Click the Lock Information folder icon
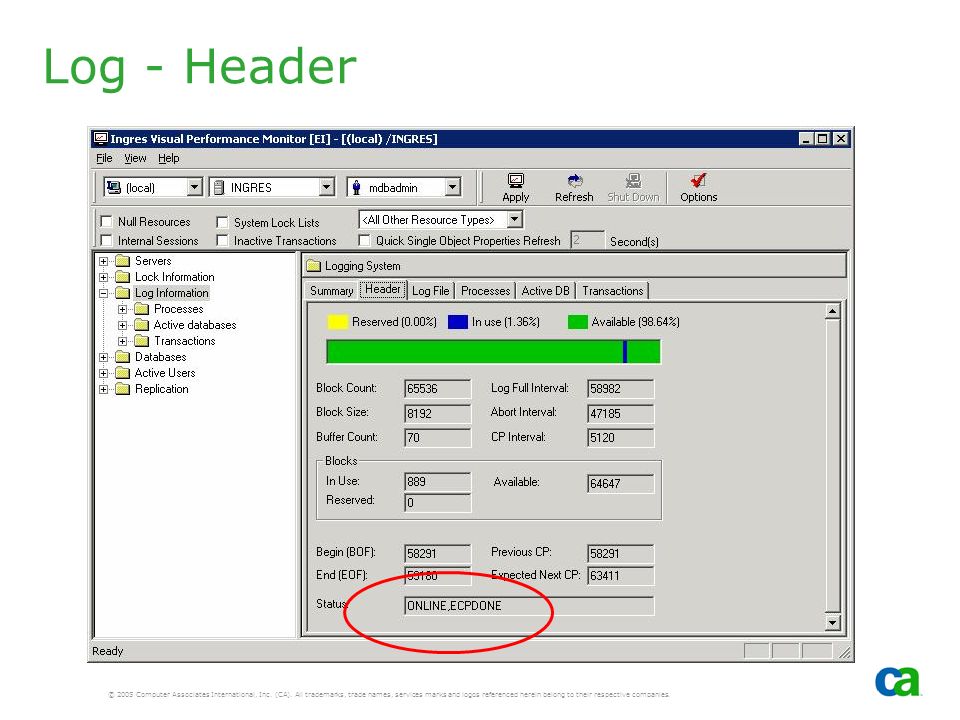Viewport: 960px width, 720px height. click(122, 277)
